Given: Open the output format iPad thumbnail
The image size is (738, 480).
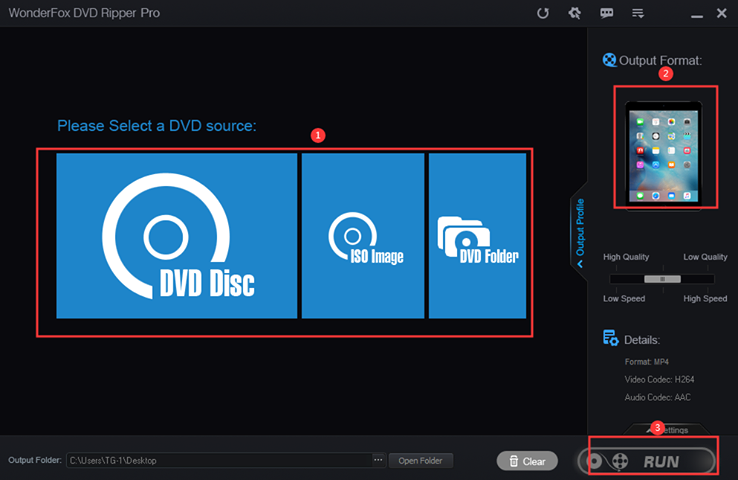Looking at the screenshot, I should 663,154.
